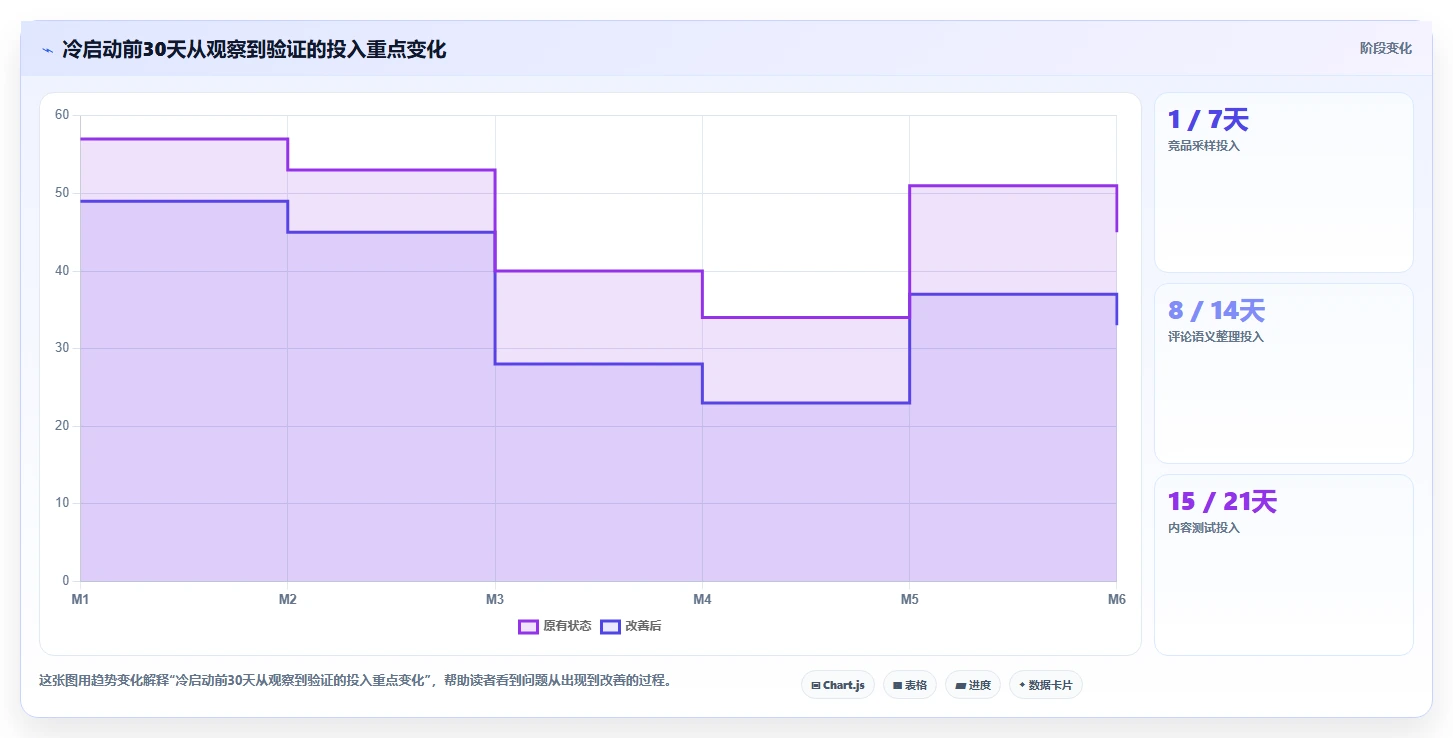Click the trend icon beside the title
Screen dimensions: 1453x738
click(47, 49)
